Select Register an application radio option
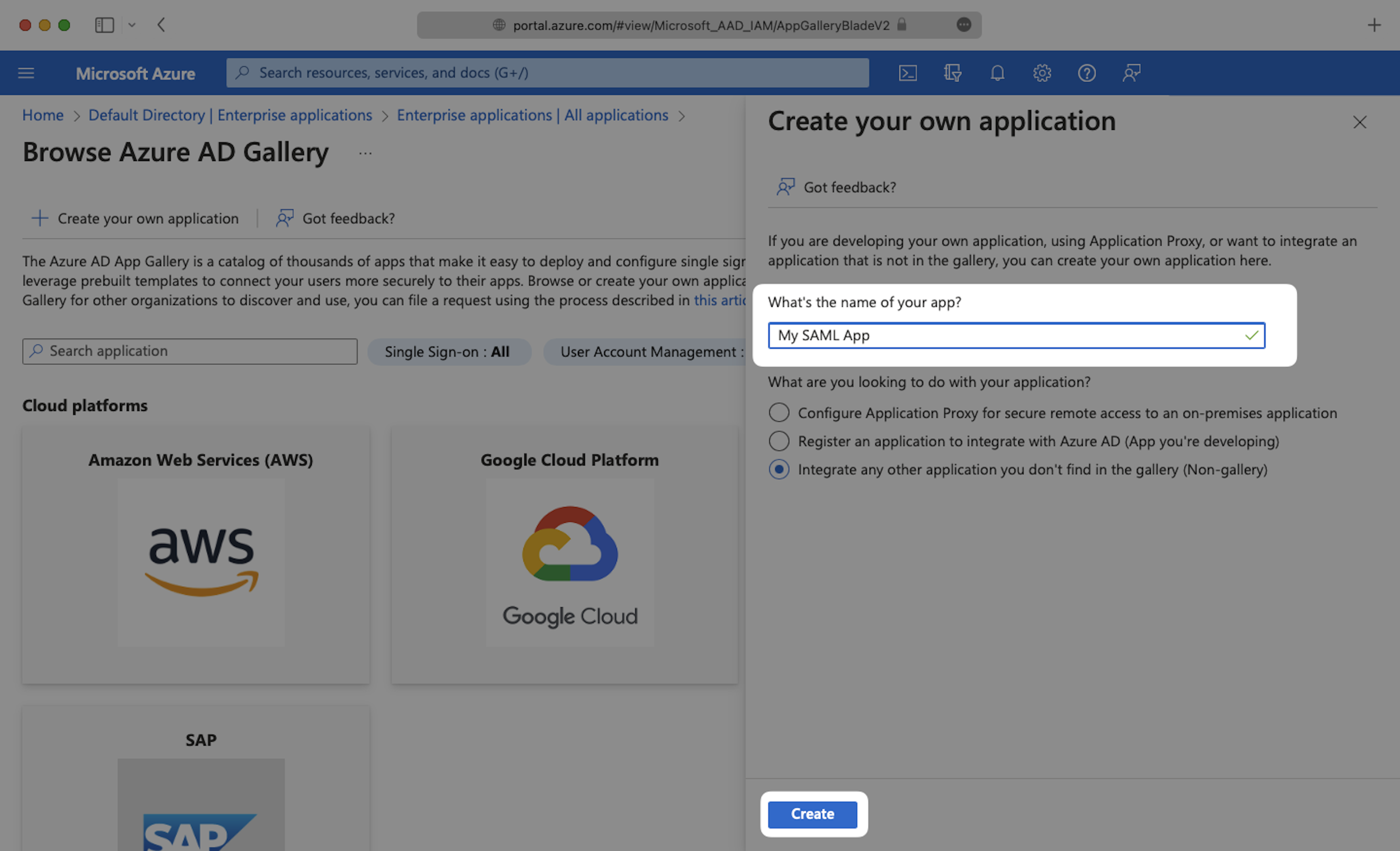 (779, 441)
